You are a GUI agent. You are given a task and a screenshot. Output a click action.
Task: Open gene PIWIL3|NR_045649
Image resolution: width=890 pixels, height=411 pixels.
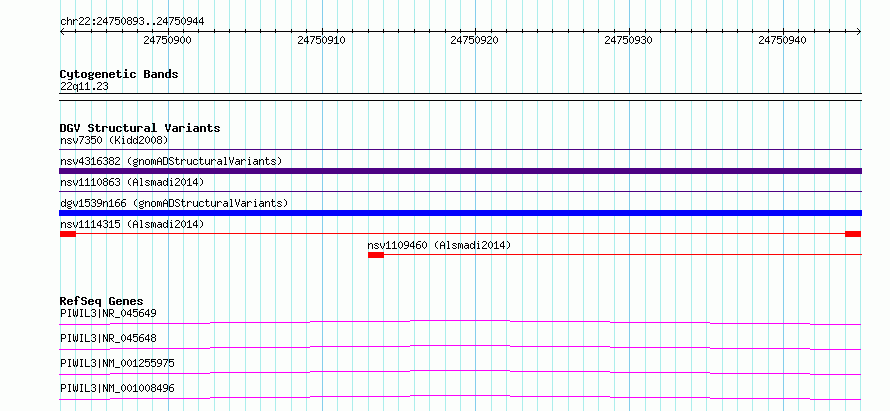[108, 313]
